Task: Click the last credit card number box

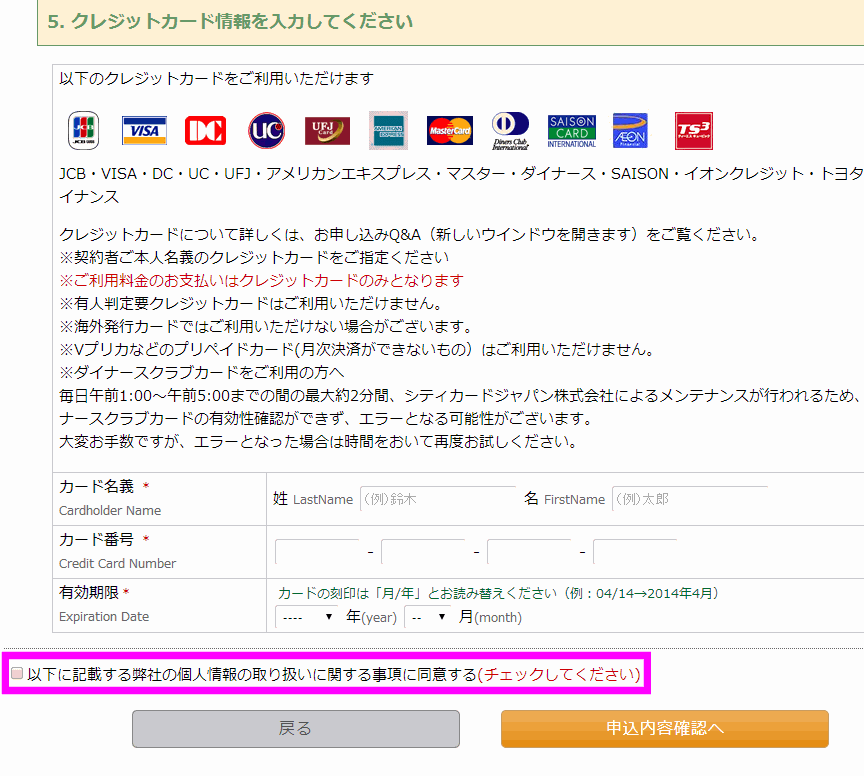Action: click(635, 552)
